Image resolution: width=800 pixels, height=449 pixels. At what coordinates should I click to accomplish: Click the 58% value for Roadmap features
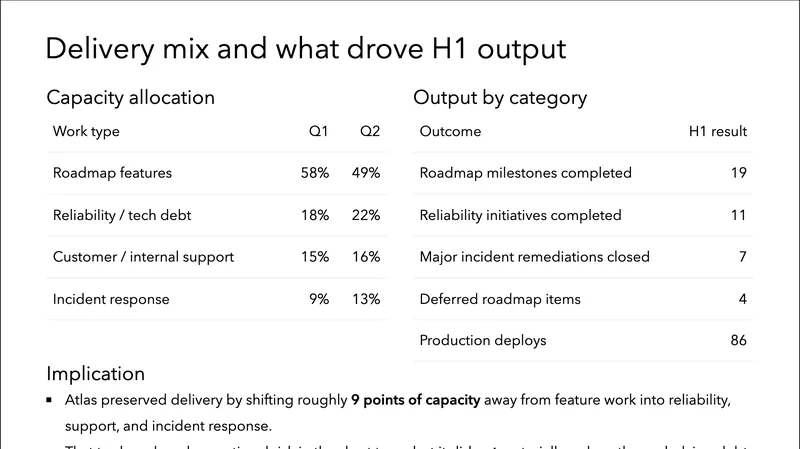point(314,173)
